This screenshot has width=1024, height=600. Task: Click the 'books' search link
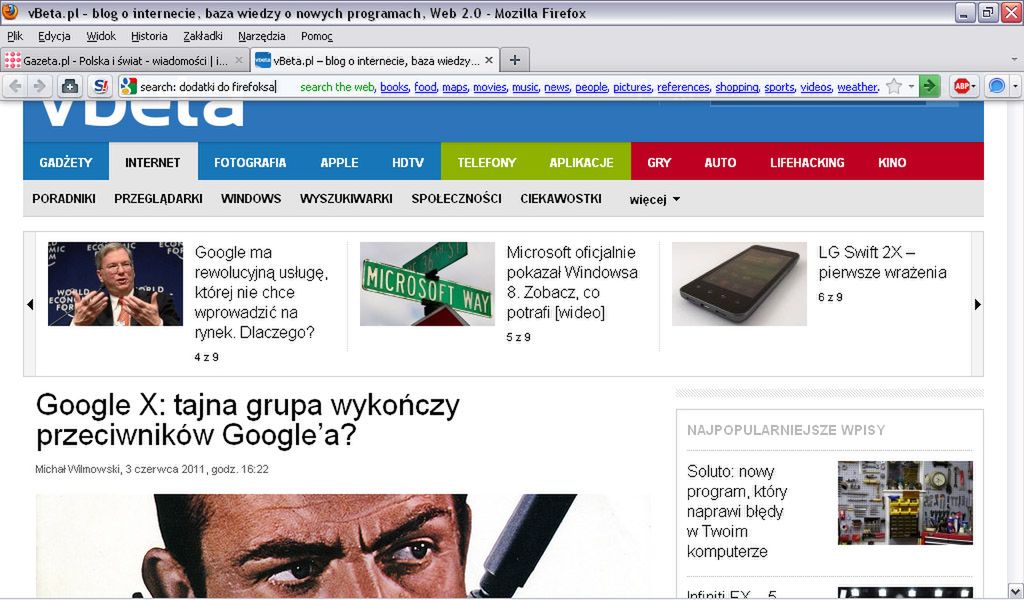pyautogui.click(x=394, y=87)
